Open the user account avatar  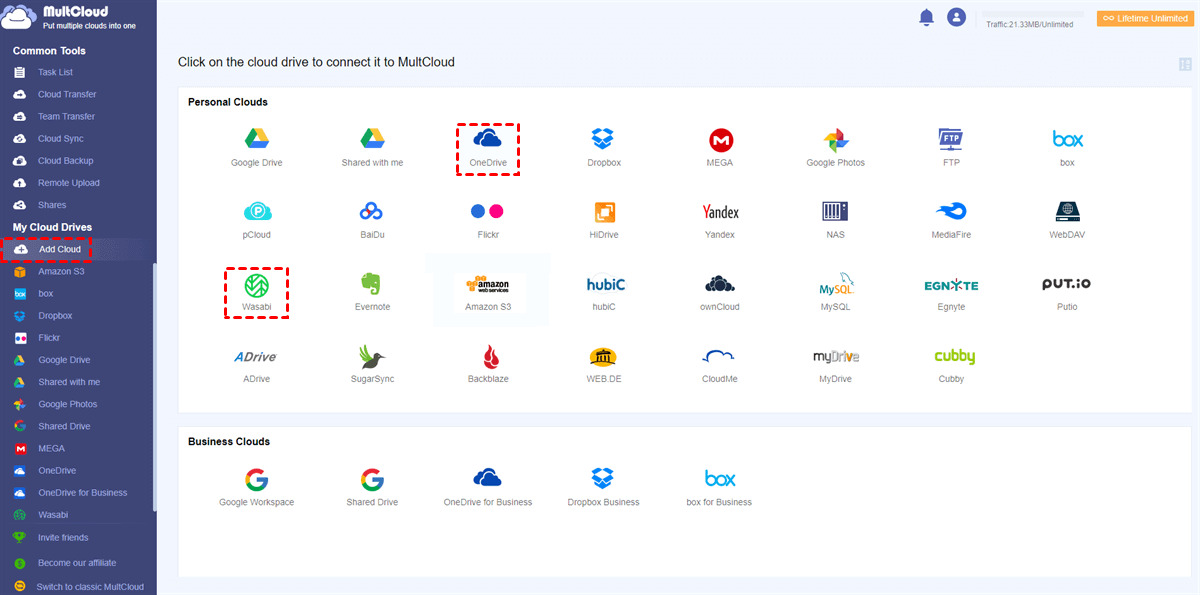point(957,17)
